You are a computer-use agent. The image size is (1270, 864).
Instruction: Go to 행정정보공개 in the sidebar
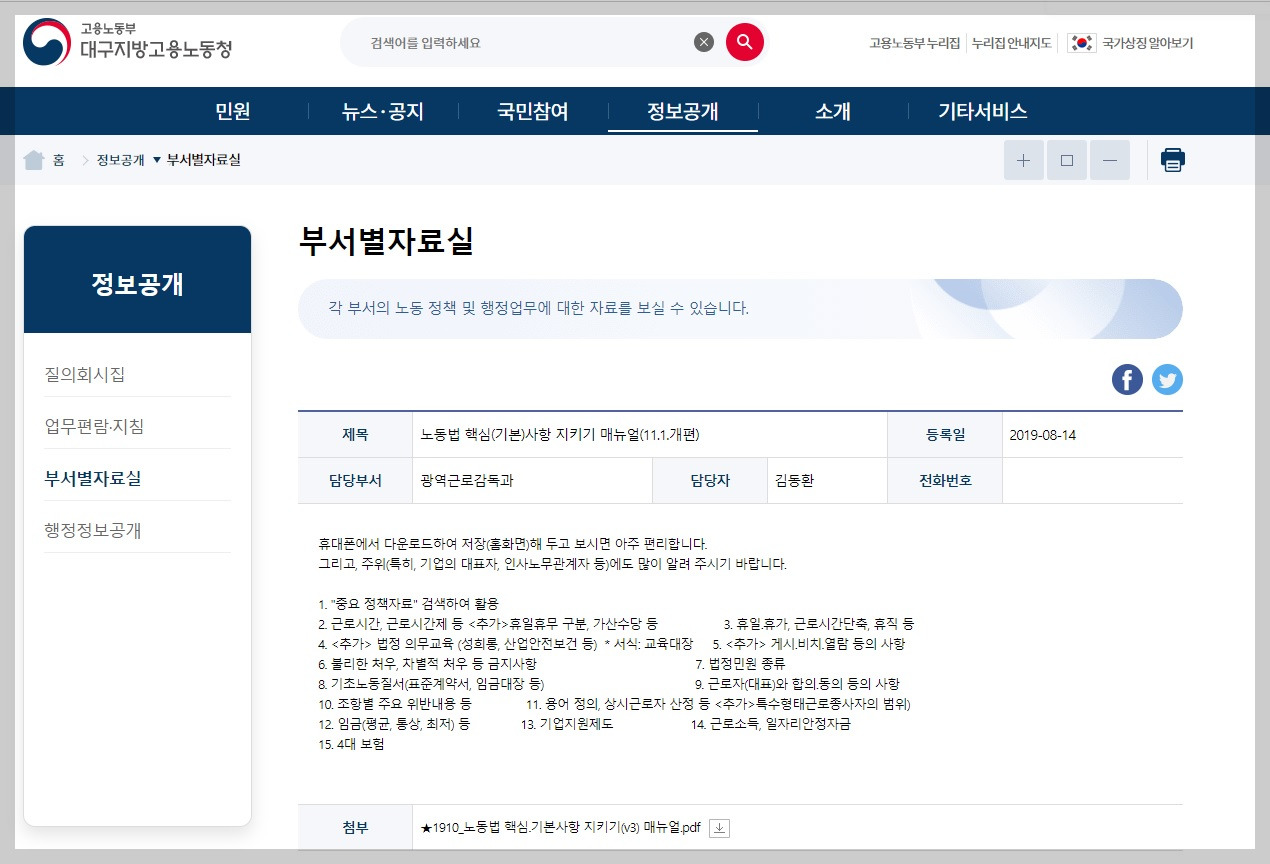click(x=93, y=530)
